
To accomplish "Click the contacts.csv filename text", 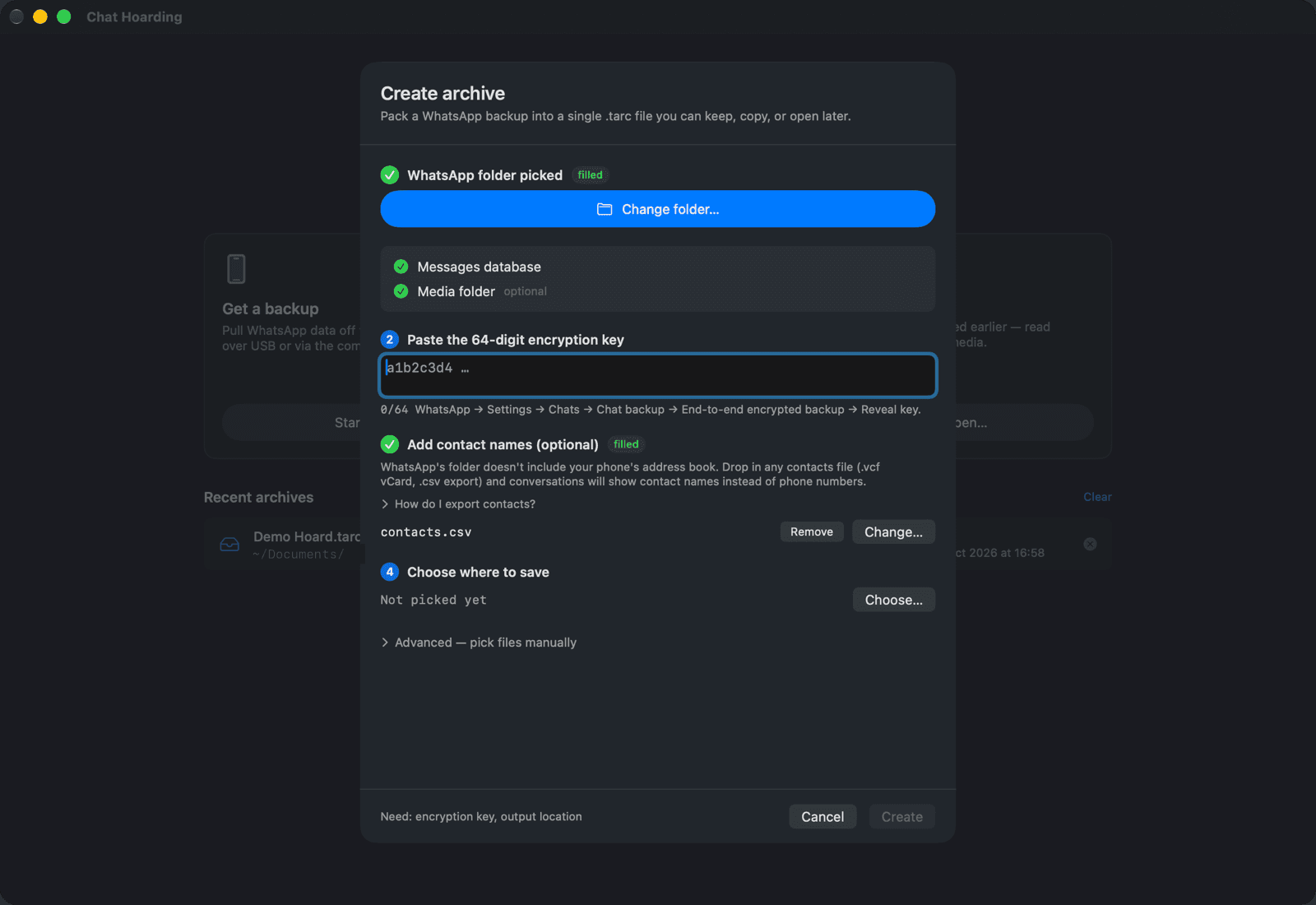I will point(426,532).
